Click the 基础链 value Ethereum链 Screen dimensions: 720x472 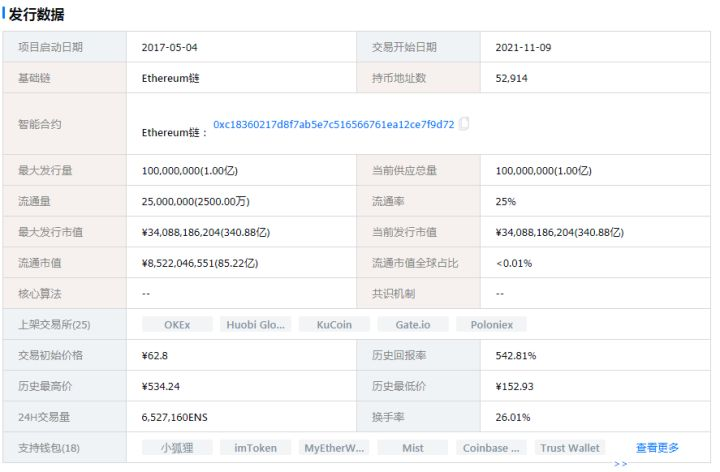click(170, 78)
